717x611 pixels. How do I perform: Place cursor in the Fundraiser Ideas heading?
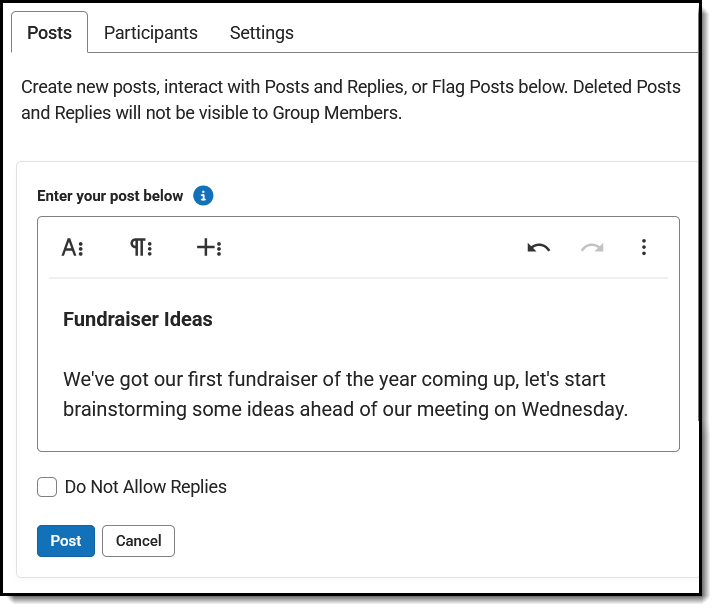pos(138,320)
